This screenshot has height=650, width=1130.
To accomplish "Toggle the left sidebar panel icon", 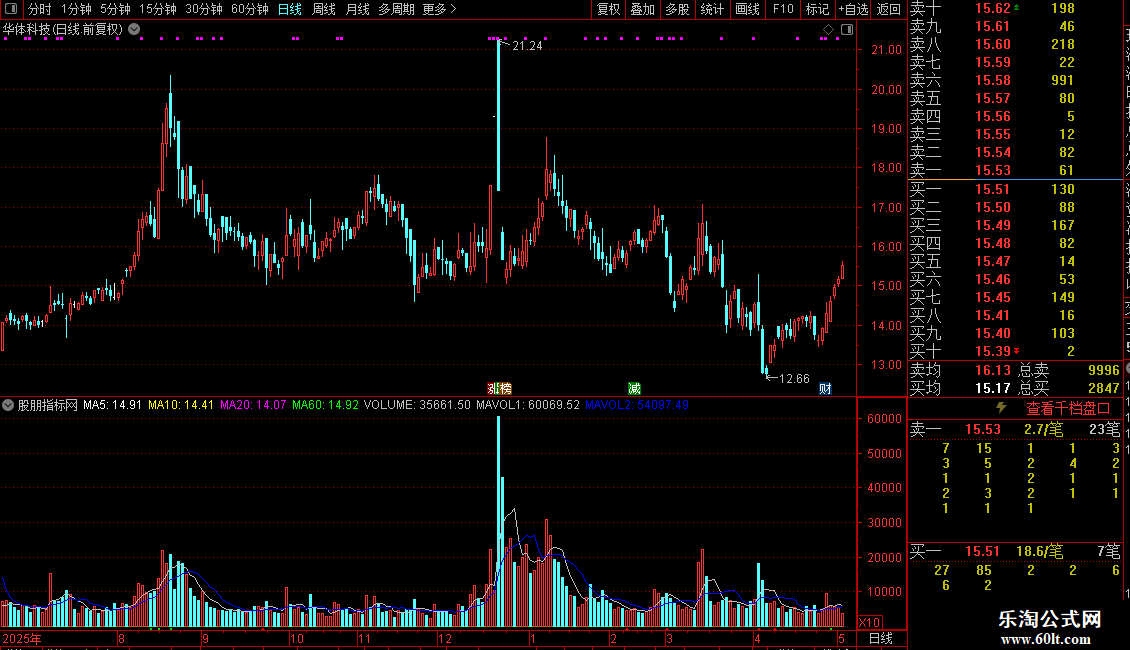I will [x=11, y=9].
